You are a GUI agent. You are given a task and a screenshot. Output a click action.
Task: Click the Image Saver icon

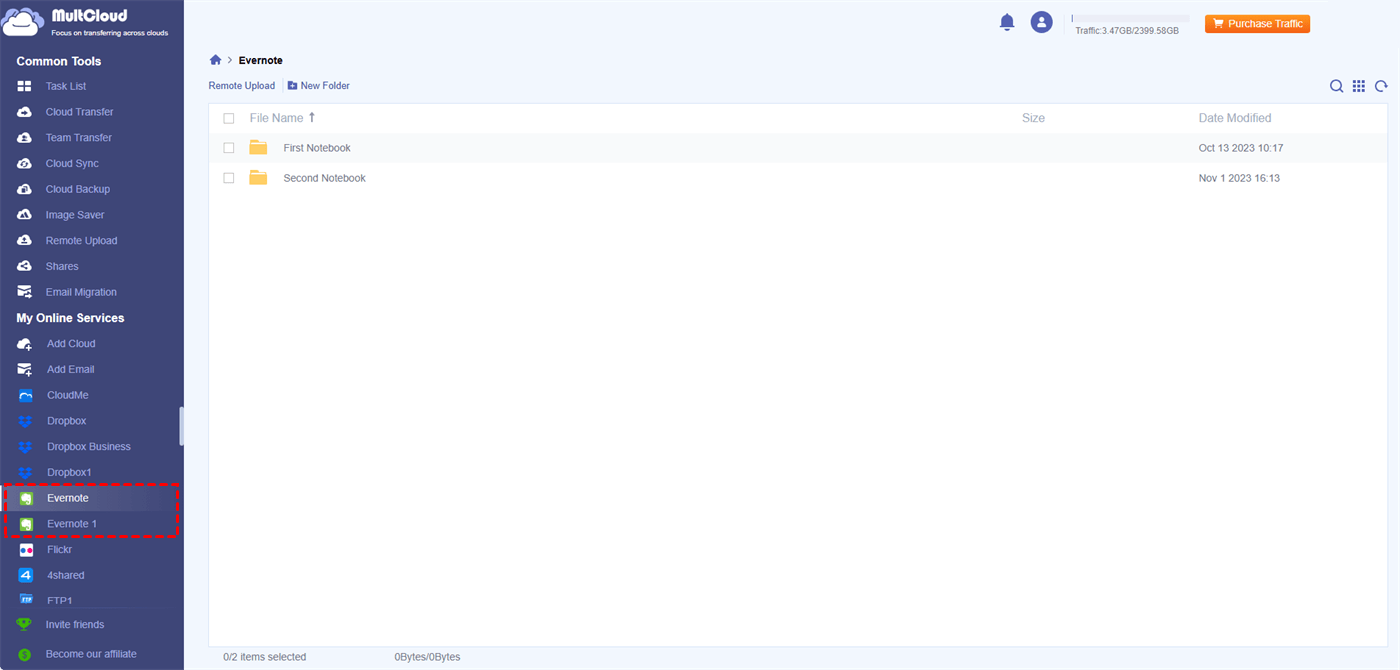point(25,215)
